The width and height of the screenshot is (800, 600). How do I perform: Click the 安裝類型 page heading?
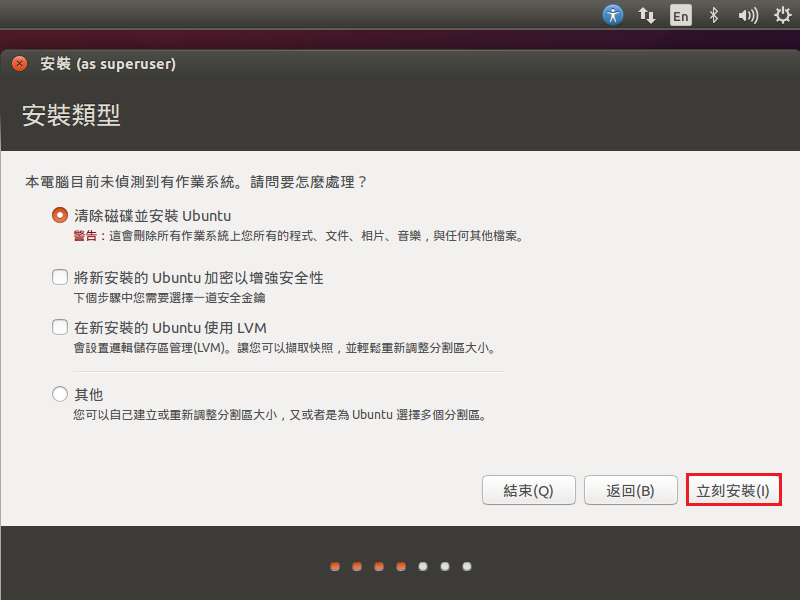click(x=71, y=115)
